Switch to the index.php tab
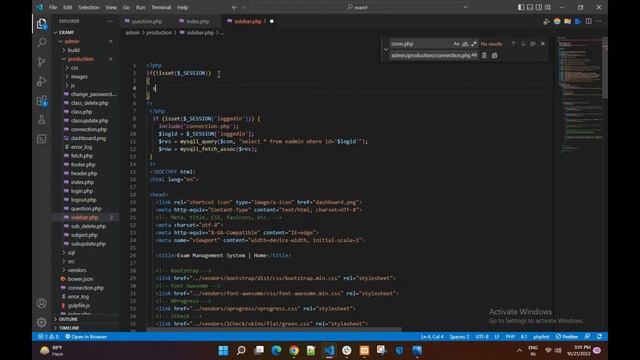The height and width of the screenshot is (360, 640). pyautogui.click(x=198, y=21)
